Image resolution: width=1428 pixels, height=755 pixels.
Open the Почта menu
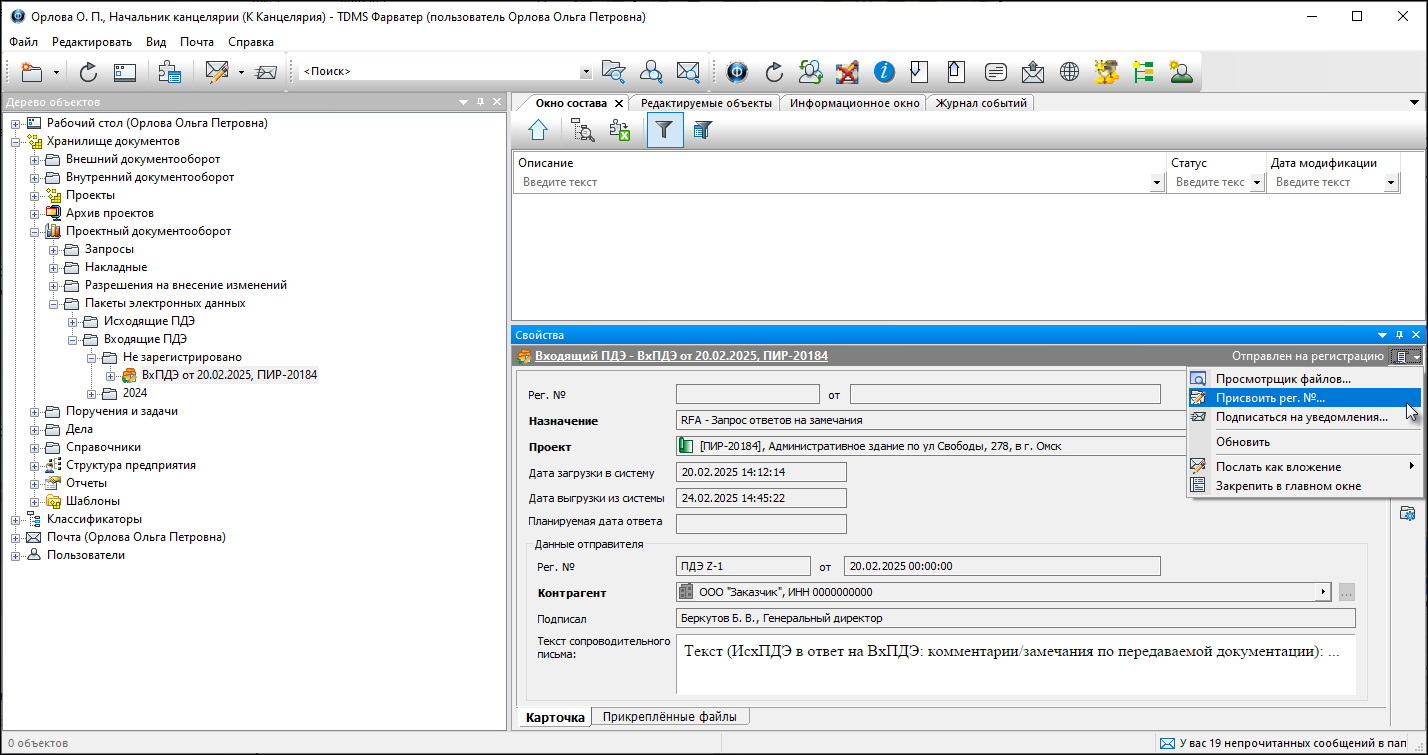[197, 42]
